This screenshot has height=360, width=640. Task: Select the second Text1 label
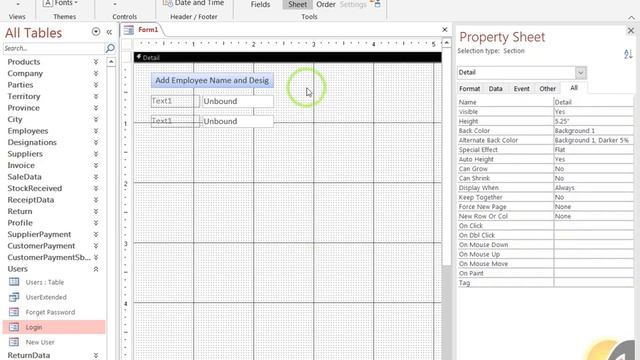[175, 121]
